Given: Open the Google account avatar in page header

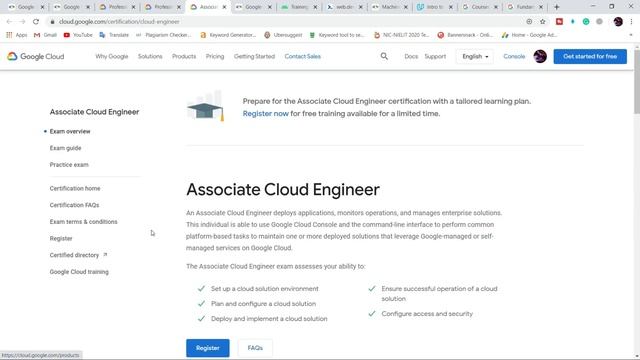Looking at the screenshot, I should click(540, 56).
